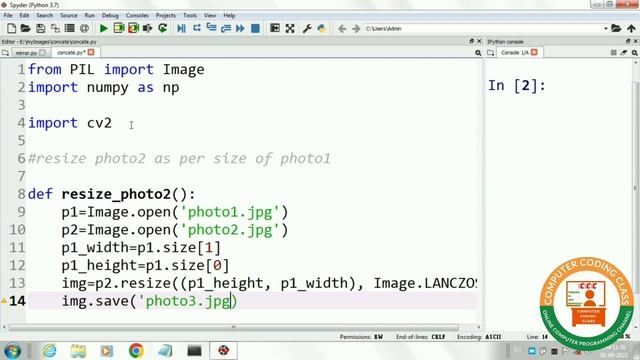Viewport: 640px width, 360px height.
Task: Stop debugging with the blue square icon
Action: click(x=255, y=28)
